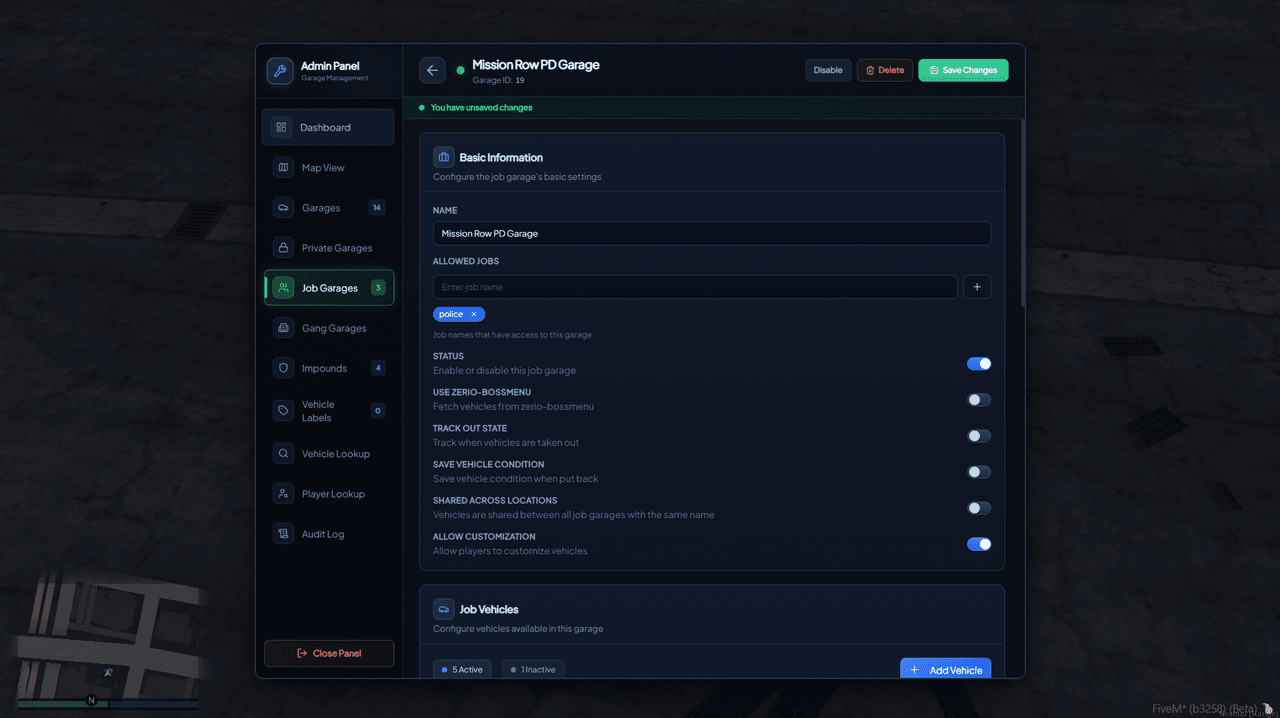Click 'You have unsaved changes' notice
1280x718 pixels.
481,107
